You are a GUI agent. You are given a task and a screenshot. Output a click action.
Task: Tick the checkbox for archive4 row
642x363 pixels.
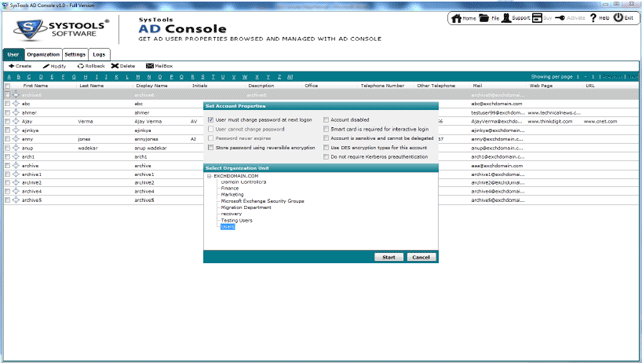(7, 191)
